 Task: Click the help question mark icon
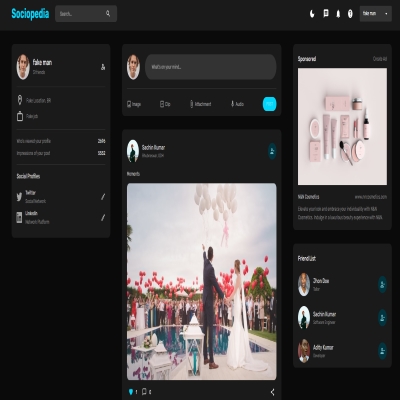[x=350, y=14]
